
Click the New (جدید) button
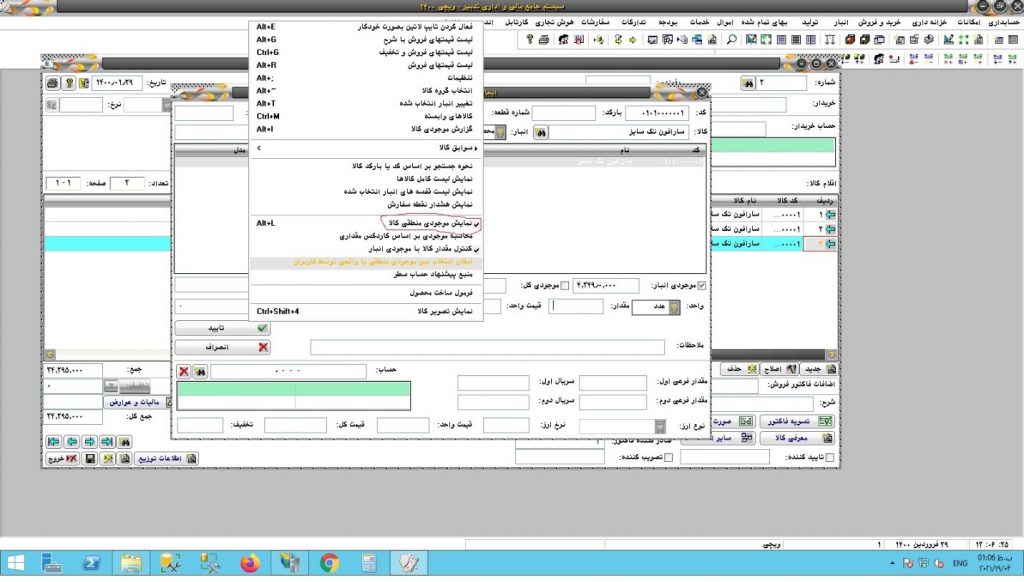pyautogui.click(x=819, y=369)
